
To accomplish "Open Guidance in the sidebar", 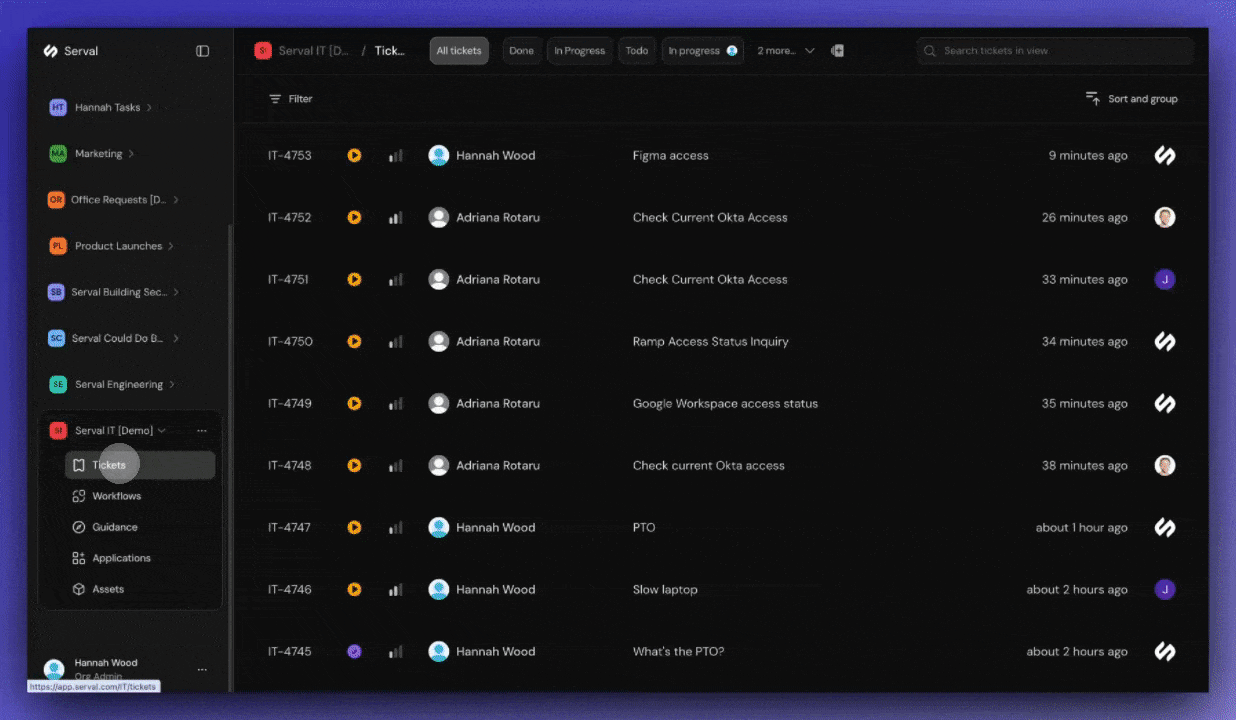I will [140, 527].
